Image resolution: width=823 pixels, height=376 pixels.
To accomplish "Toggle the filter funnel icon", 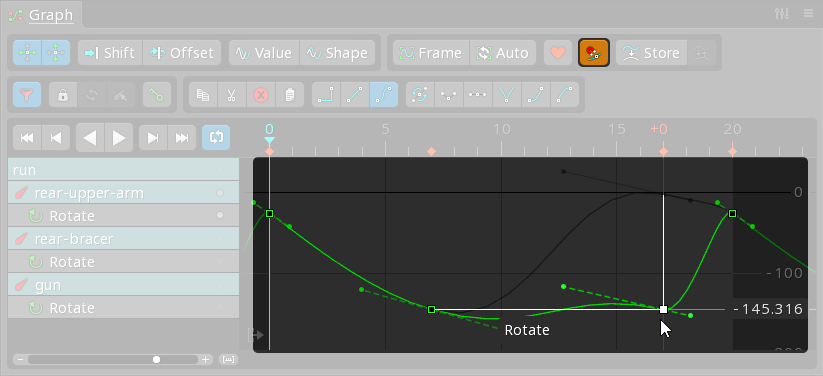I will 27,95.
